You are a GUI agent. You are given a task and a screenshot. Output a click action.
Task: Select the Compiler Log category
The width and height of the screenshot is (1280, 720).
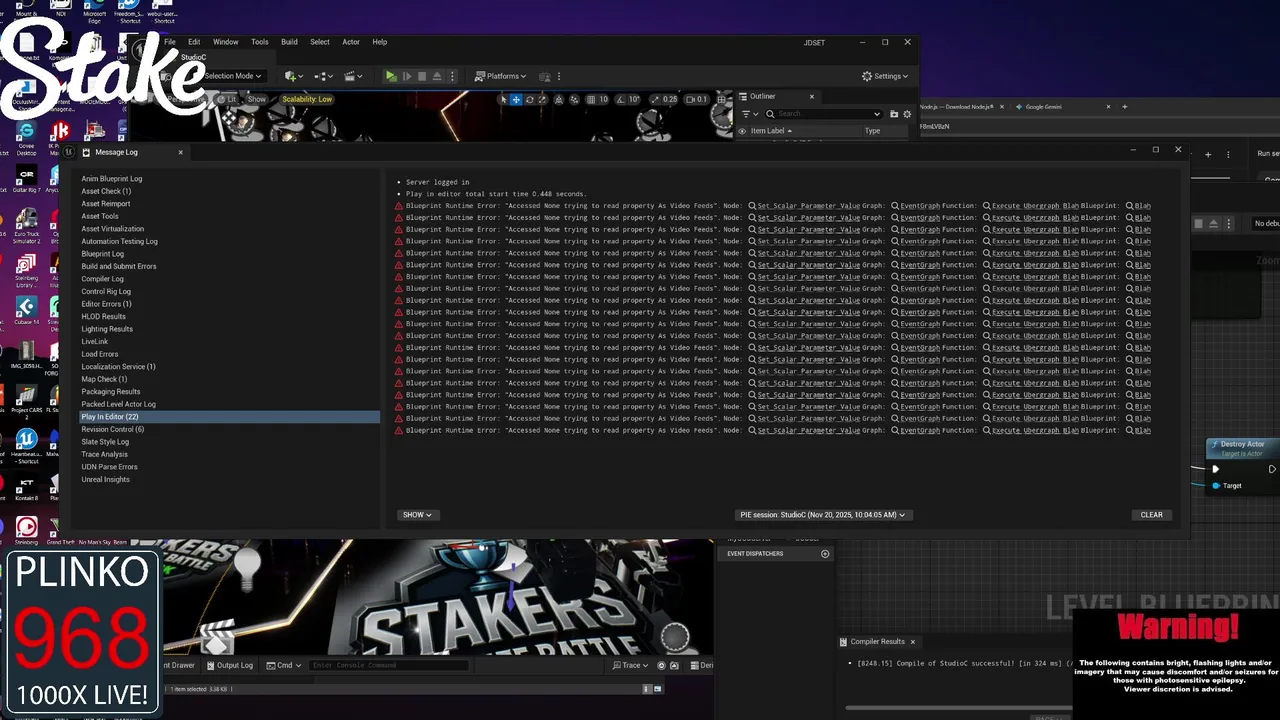click(x=102, y=279)
